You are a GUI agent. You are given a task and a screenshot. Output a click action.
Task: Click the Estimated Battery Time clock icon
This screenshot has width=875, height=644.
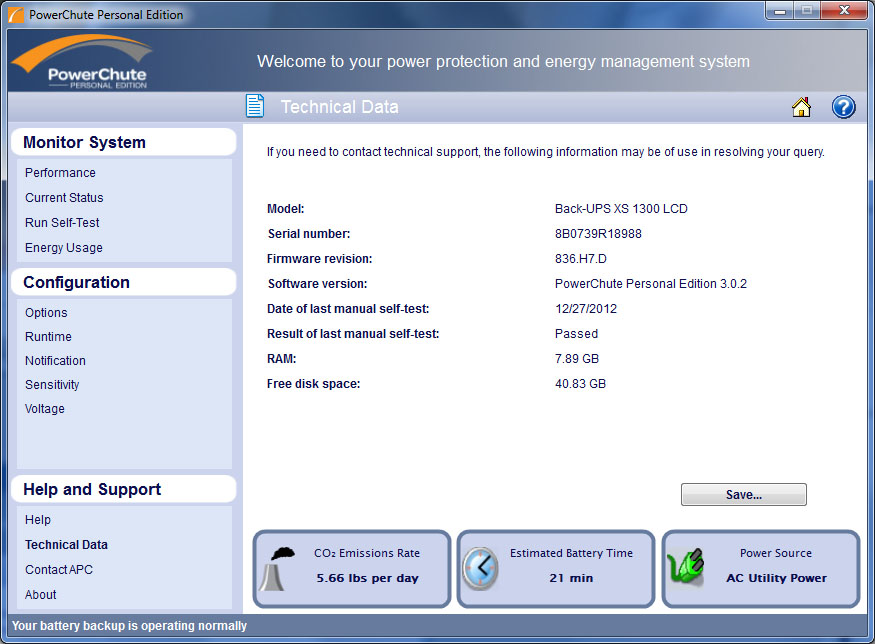(480, 569)
